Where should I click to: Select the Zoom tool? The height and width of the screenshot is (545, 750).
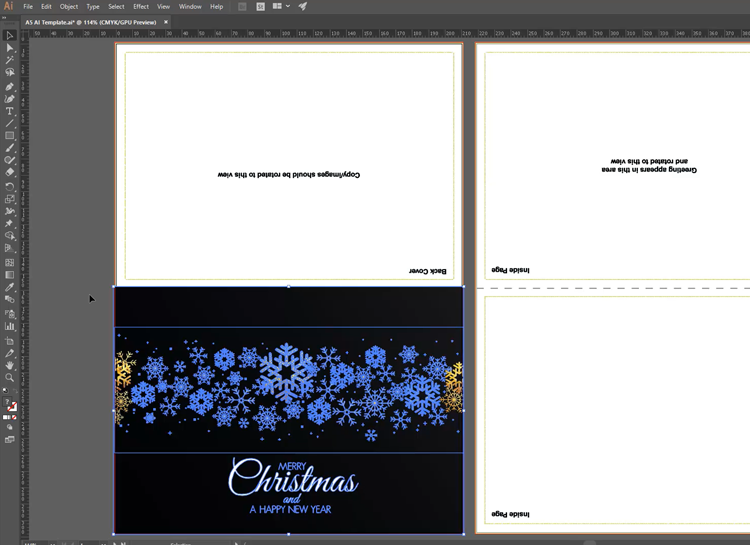click(10, 378)
